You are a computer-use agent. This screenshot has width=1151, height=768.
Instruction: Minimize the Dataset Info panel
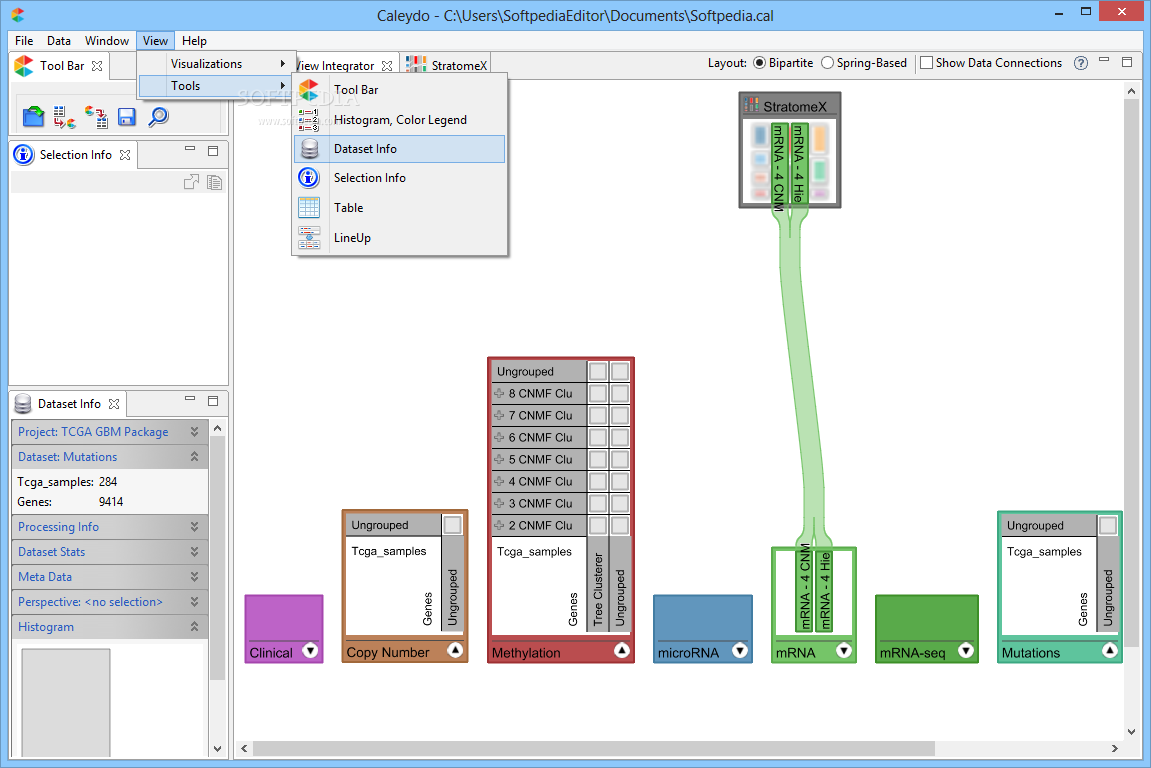[190, 399]
